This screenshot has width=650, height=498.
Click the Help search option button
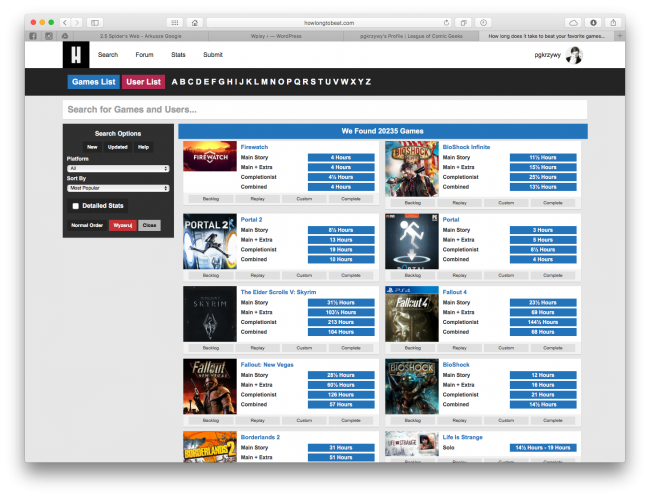(x=143, y=147)
